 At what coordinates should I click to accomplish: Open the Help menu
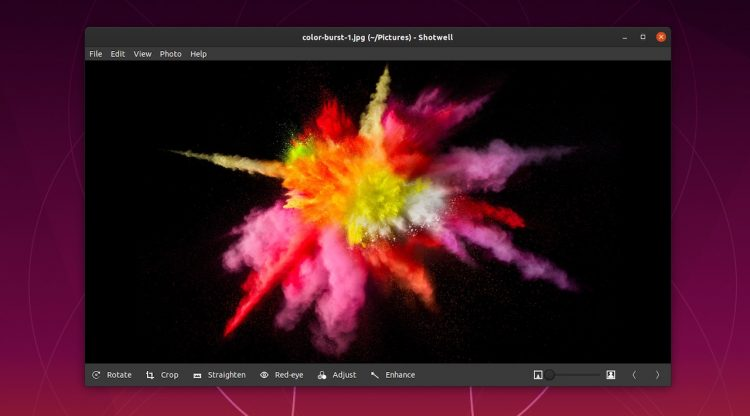pos(199,54)
